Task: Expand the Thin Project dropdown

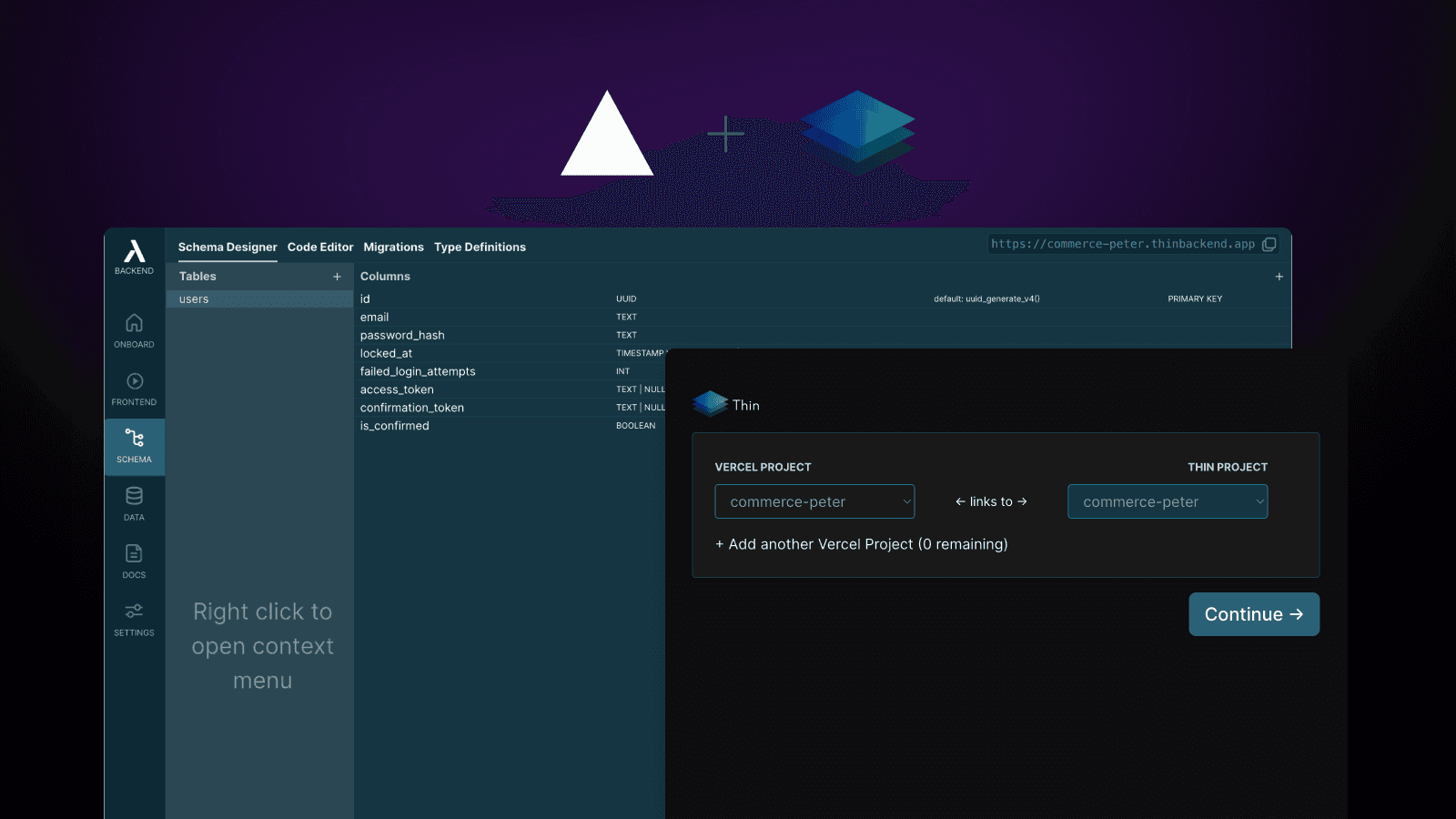Action: pos(1167,501)
